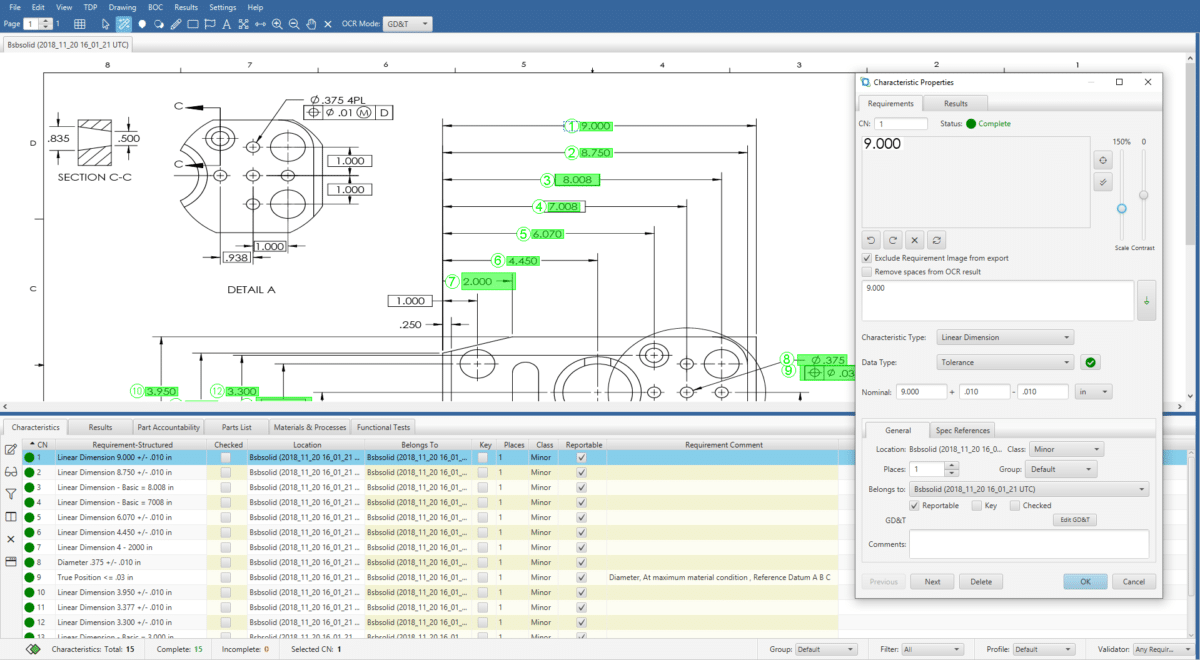The image size is (1200, 660).
Task: Click the text 'A' tool in toolbar
Action: pyautogui.click(x=227, y=23)
